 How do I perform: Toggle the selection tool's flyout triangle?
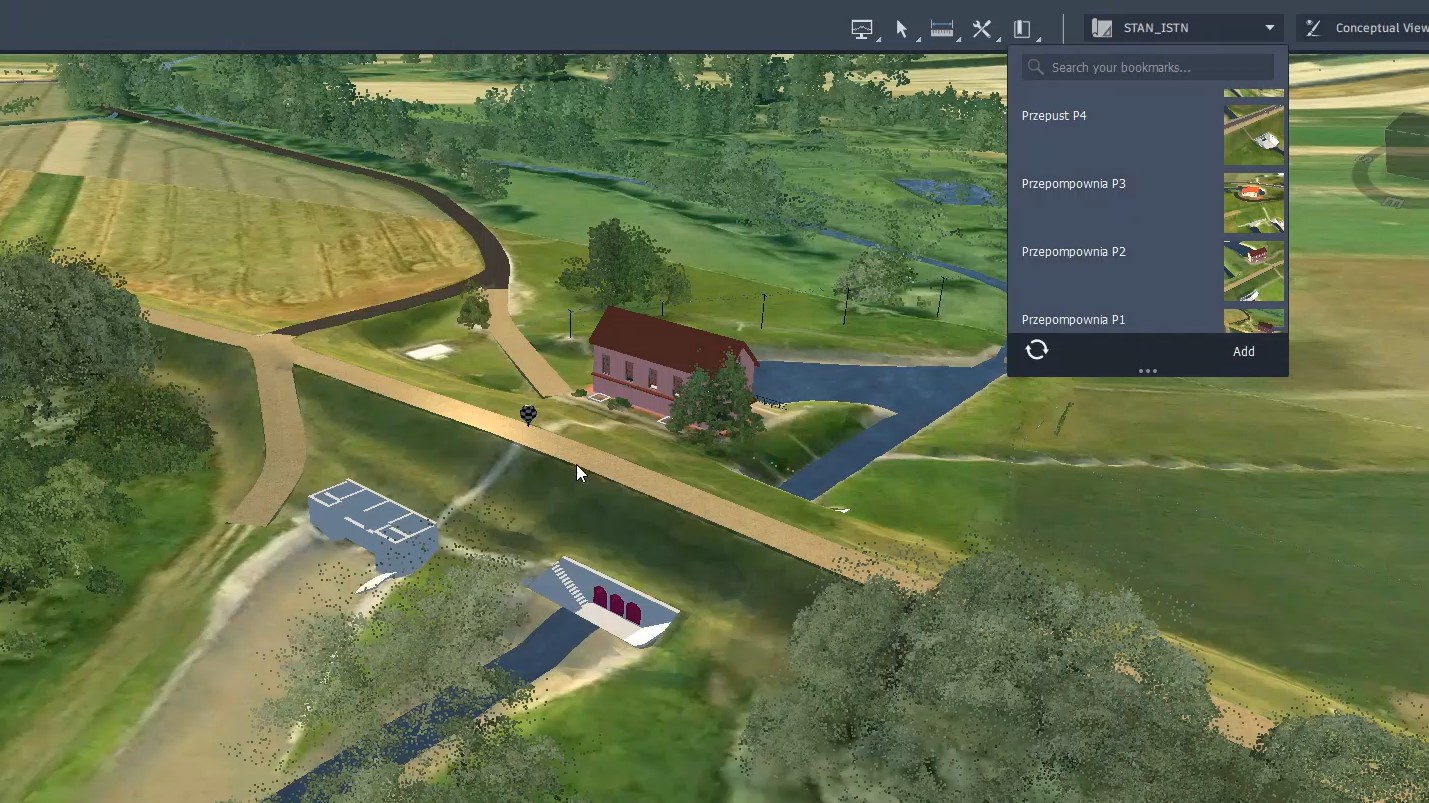(x=920, y=41)
